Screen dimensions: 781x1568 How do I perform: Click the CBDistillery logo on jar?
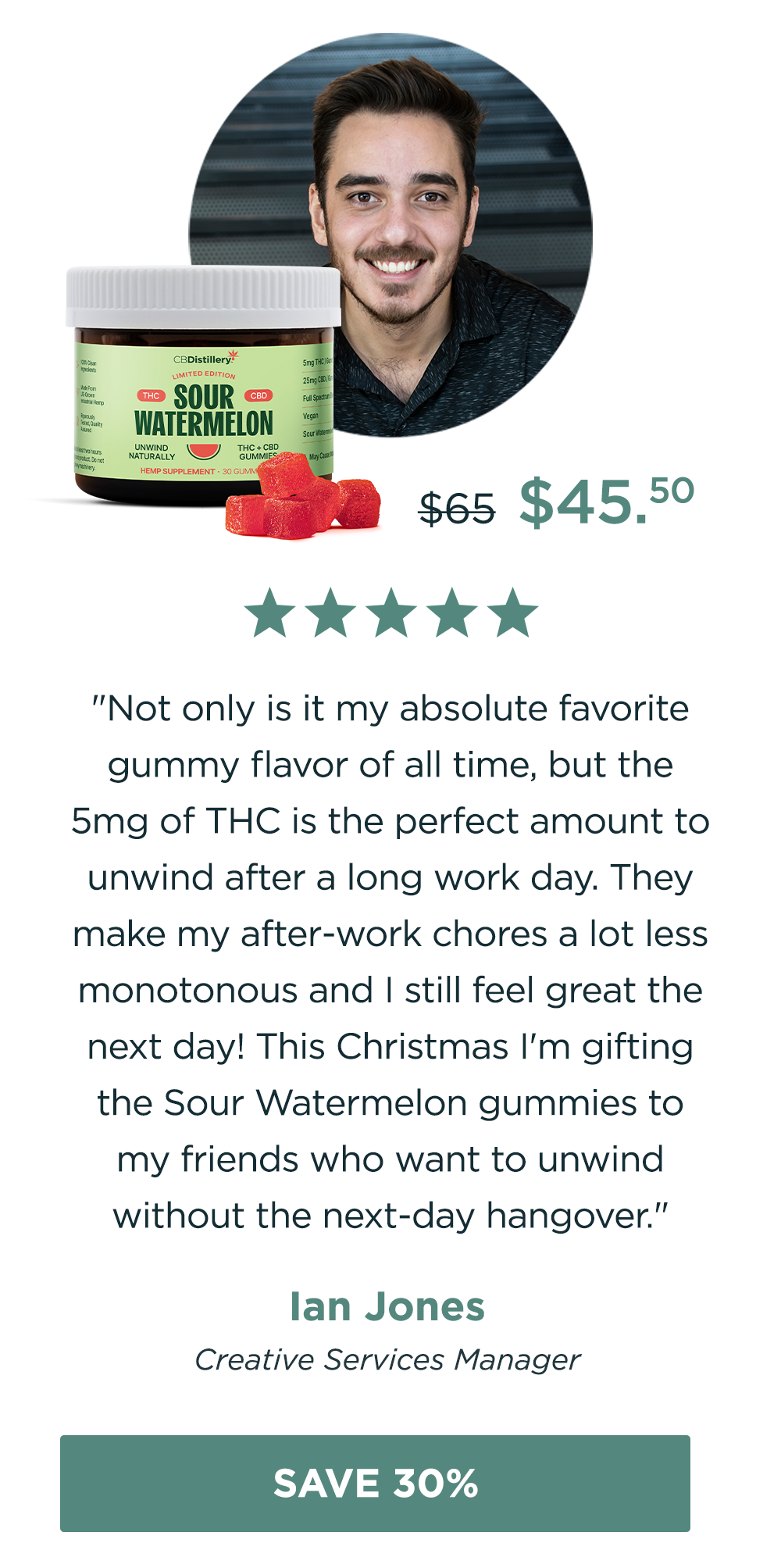tap(205, 359)
